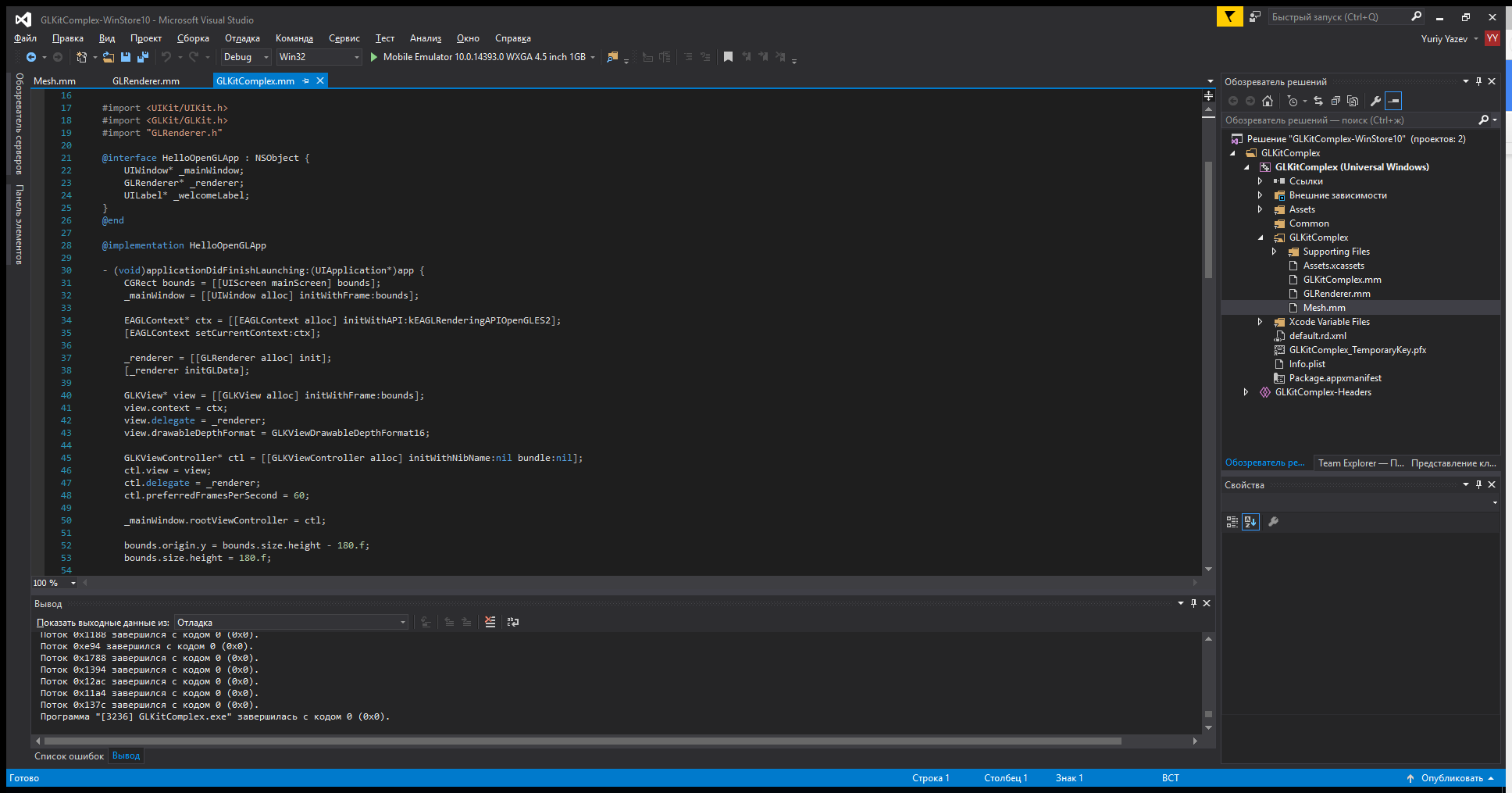Collapse all nodes in Solution Explorer

pyautogui.click(x=1335, y=101)
